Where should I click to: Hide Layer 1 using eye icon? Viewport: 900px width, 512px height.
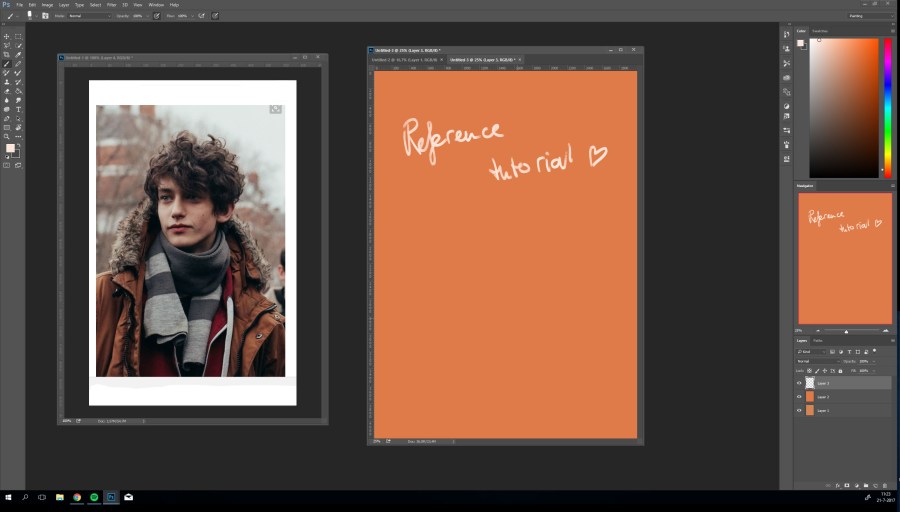point(799,411)
